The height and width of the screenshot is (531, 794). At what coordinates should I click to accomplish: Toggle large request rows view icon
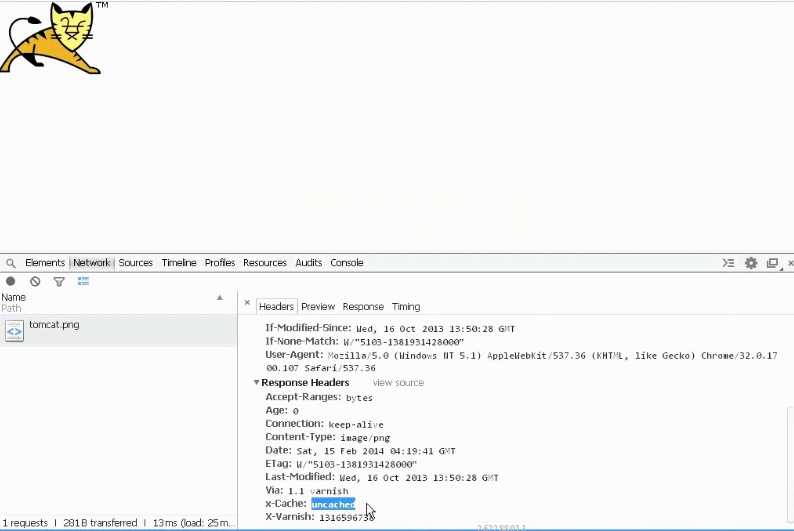tap(83, 281)
